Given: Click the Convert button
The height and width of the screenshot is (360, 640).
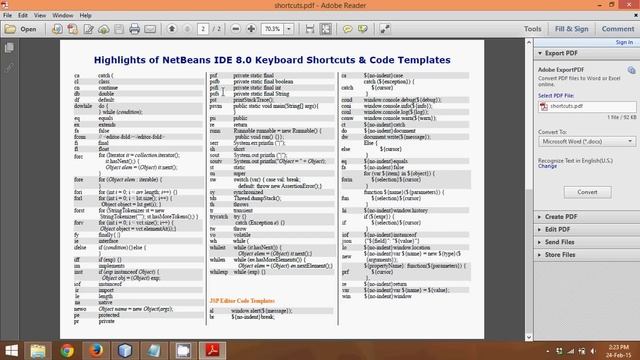Looking at the screenshot, I should pos(587,192).
